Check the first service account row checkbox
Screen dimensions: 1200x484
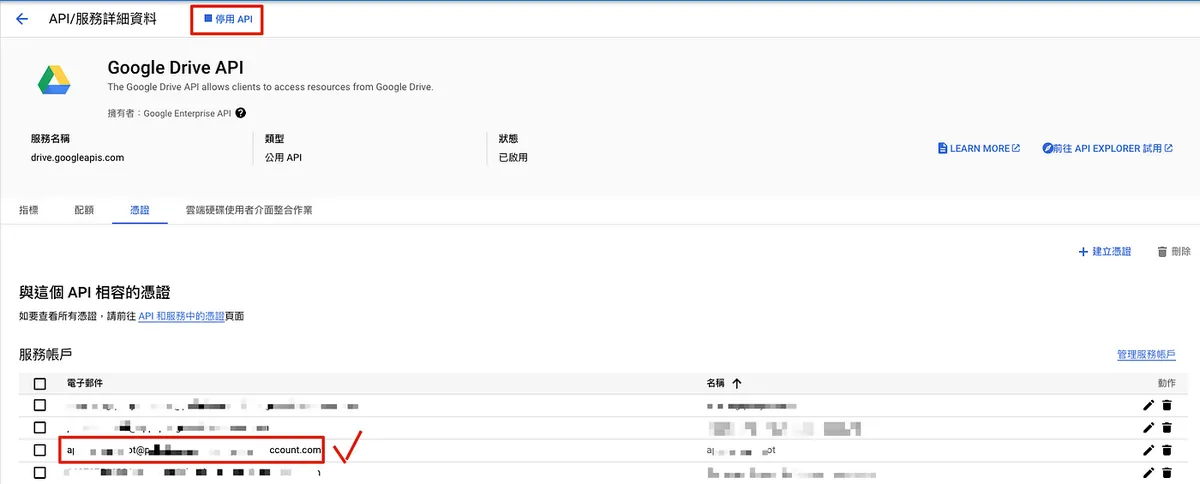[x=40, y=405]
